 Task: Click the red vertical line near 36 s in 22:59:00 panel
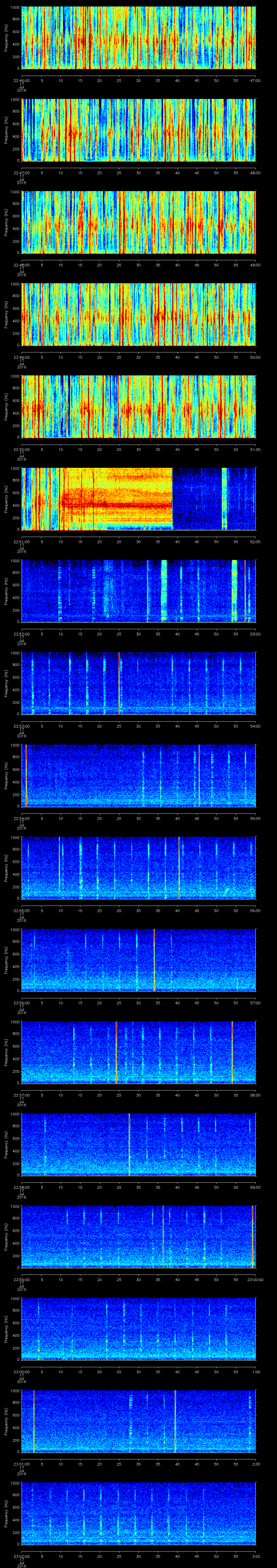point(163,1237)
